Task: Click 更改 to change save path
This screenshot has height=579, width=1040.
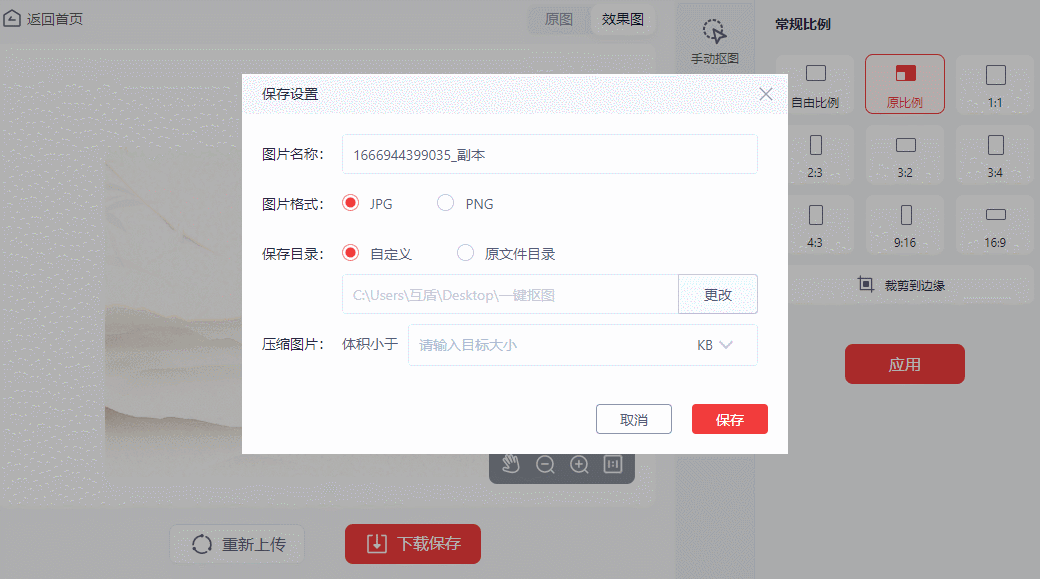Action: click(x=717, y=294)
